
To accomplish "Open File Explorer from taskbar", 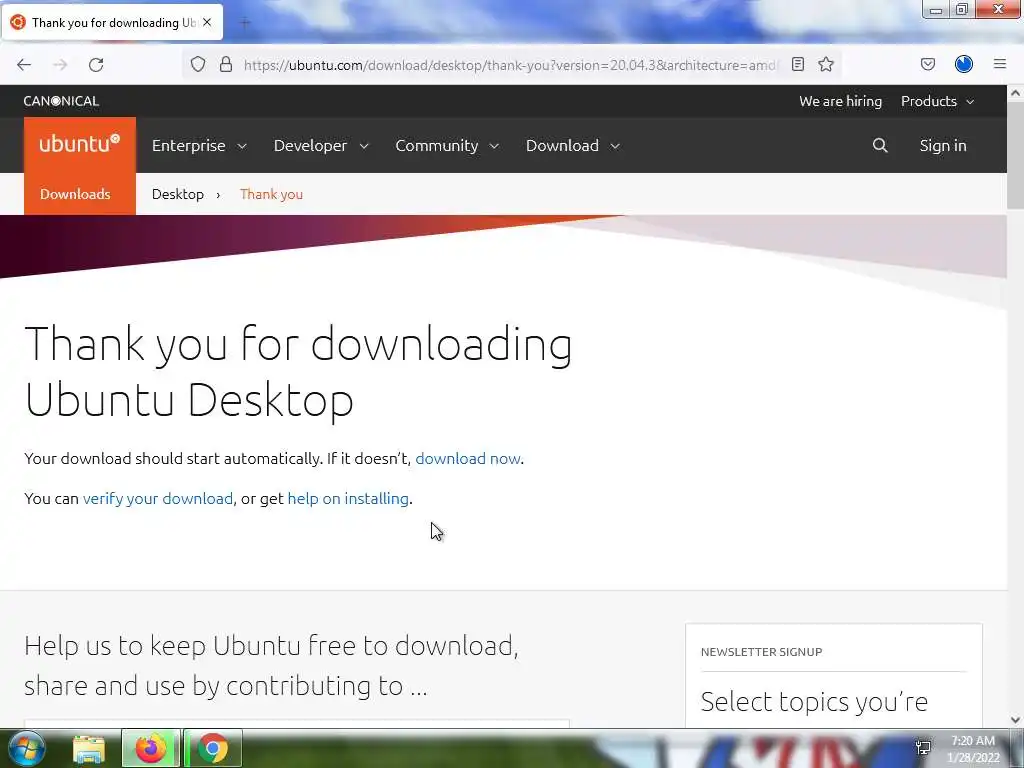I will pos(89,749).
